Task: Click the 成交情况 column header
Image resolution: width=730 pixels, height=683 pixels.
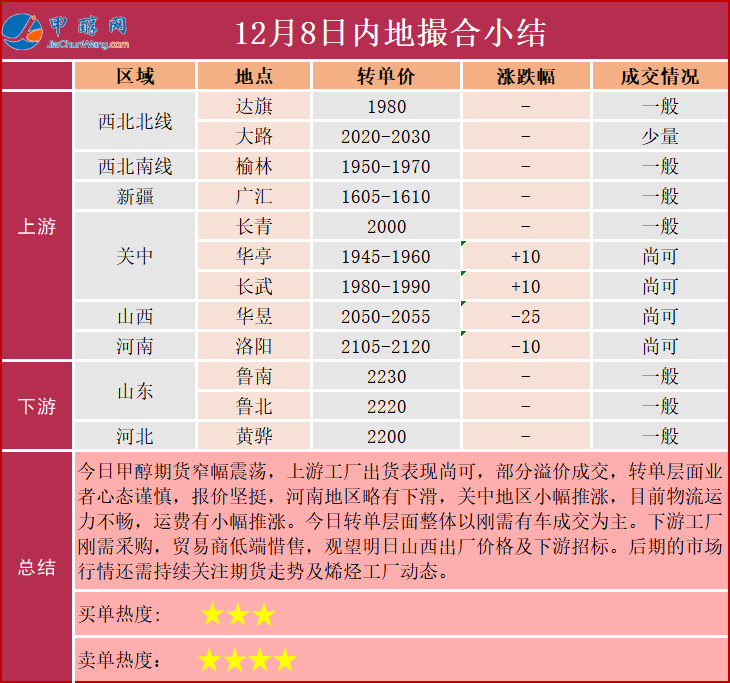Action: (659, 77)
